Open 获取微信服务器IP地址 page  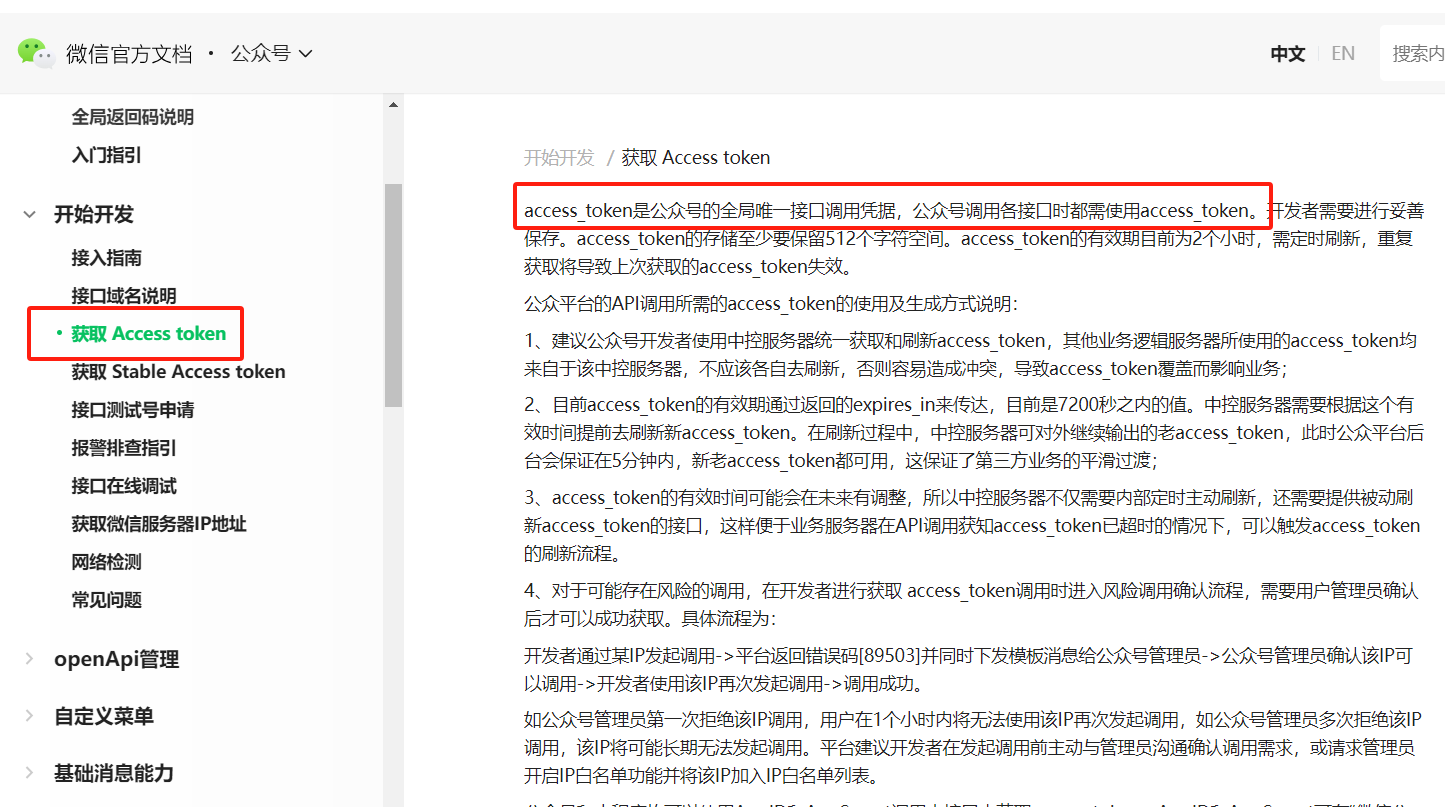(159, 524)
